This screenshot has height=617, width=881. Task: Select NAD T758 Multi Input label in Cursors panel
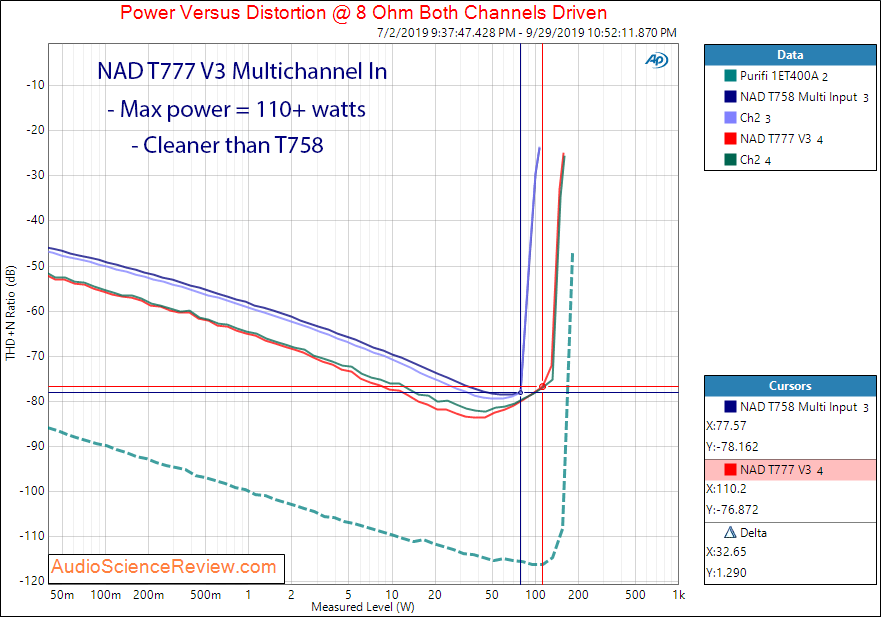pyautogui.click(x=804, y=407)
